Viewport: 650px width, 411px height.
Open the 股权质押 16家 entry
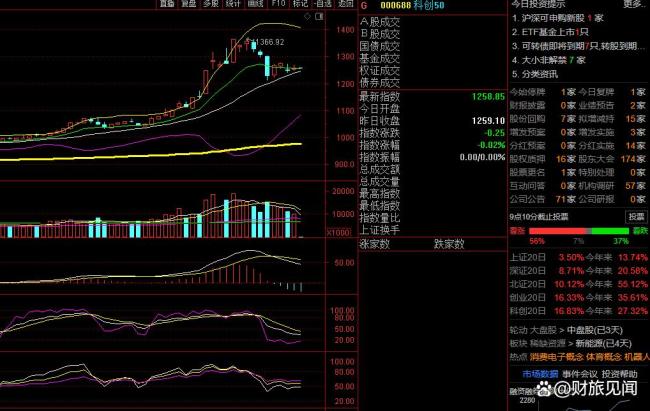point(543,159)
